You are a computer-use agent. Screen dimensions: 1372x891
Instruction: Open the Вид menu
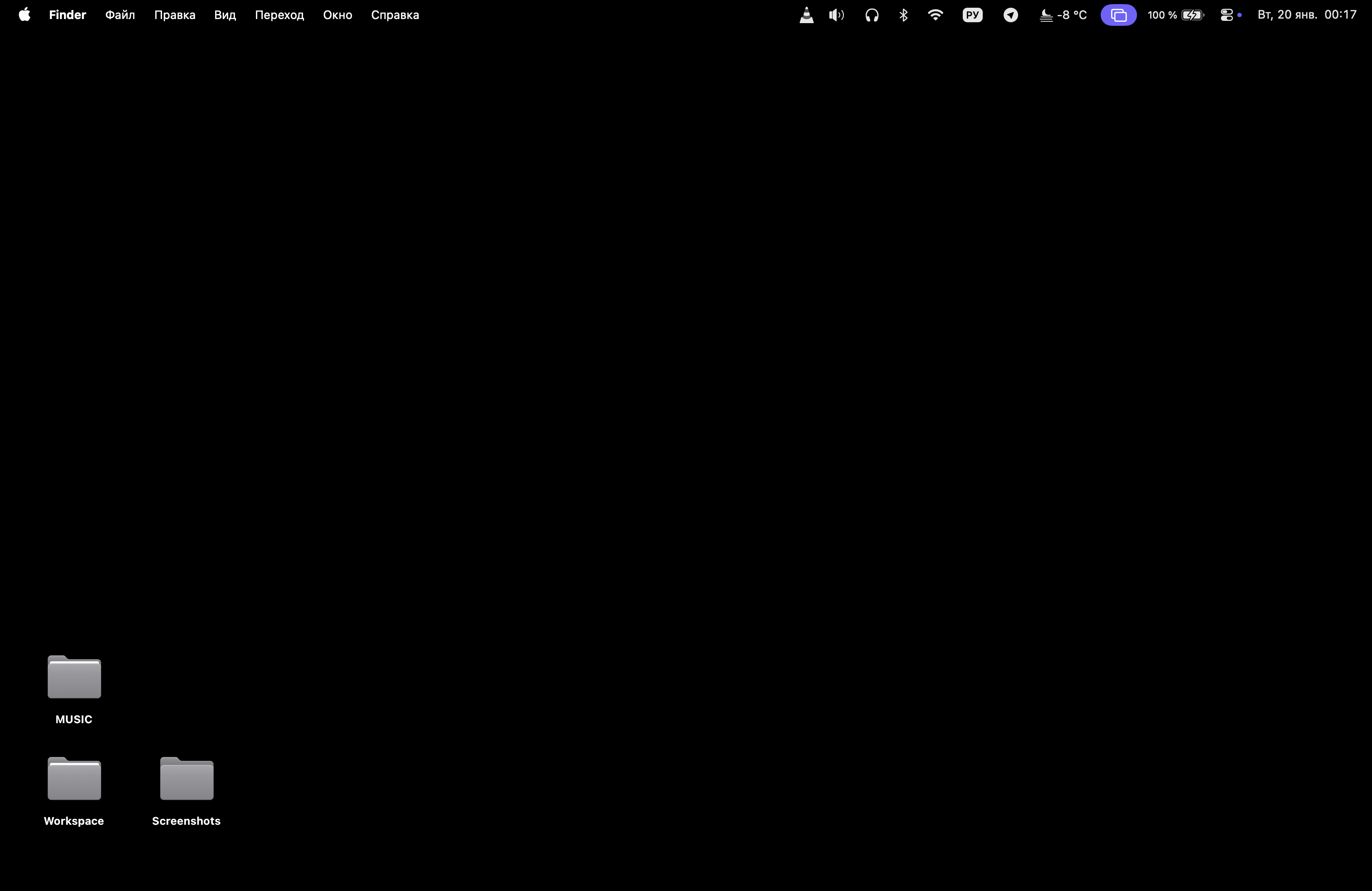(225, 15)
